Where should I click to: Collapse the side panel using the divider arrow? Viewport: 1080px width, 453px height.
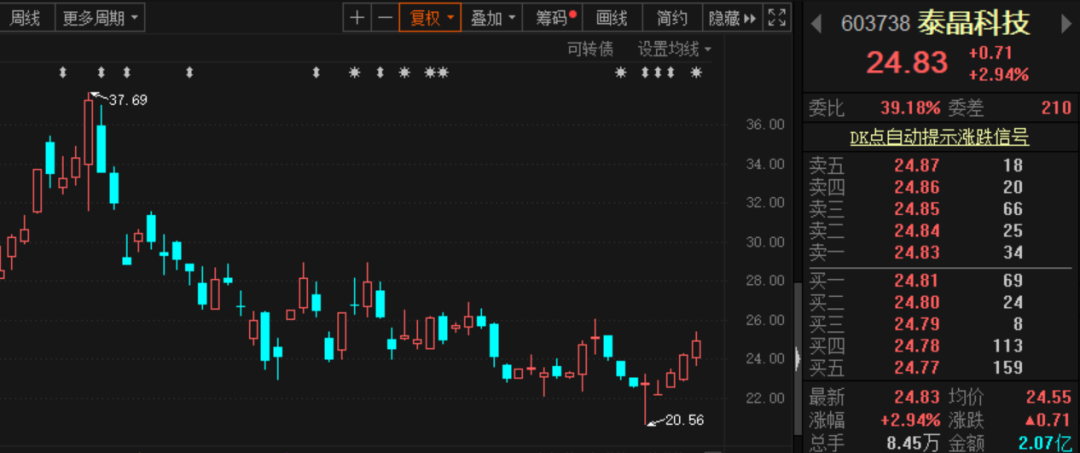pos(797,358)
